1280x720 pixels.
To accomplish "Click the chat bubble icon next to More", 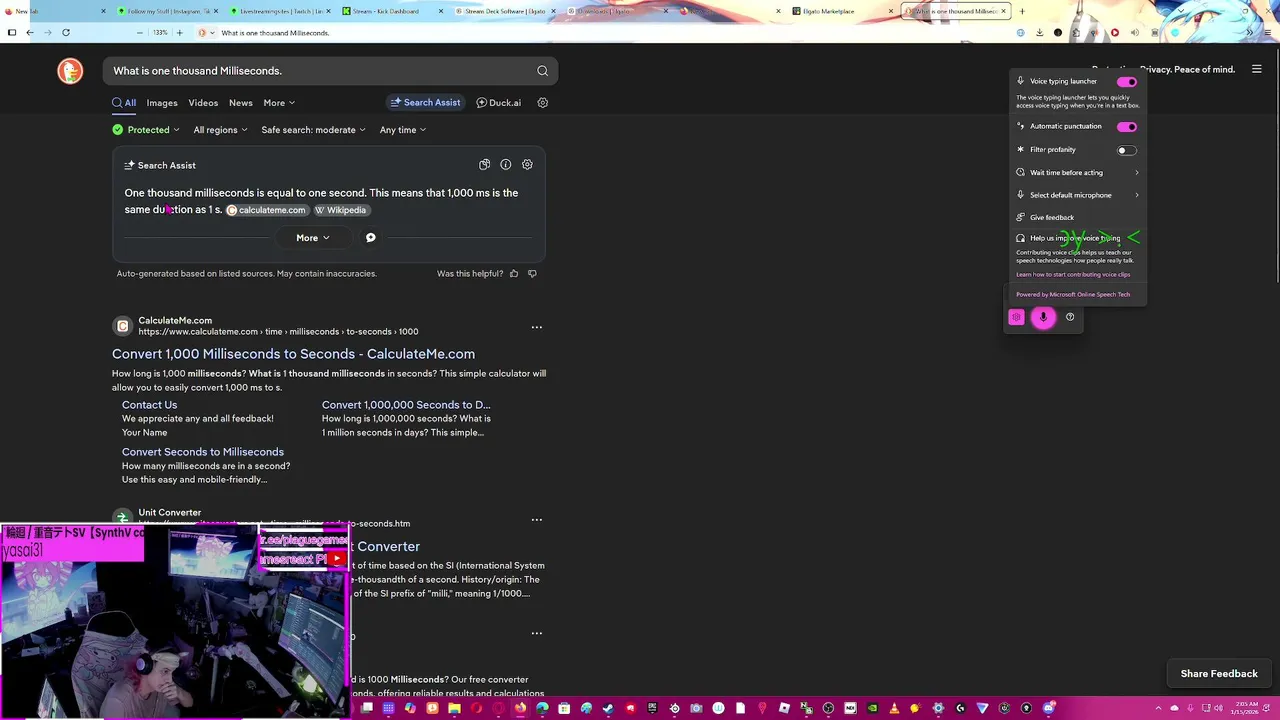I will tap(370, 238).
